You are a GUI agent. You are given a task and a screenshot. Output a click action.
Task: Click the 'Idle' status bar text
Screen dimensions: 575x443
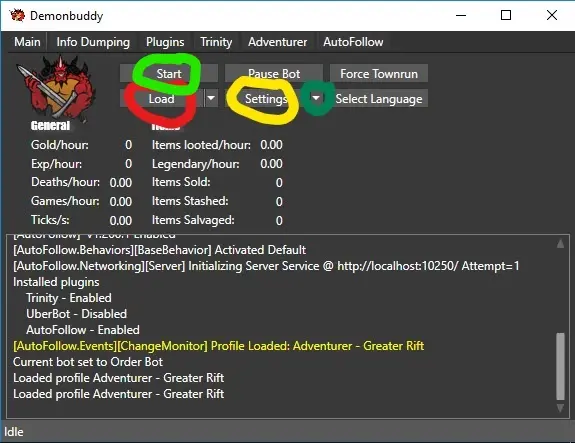point(14,432)
